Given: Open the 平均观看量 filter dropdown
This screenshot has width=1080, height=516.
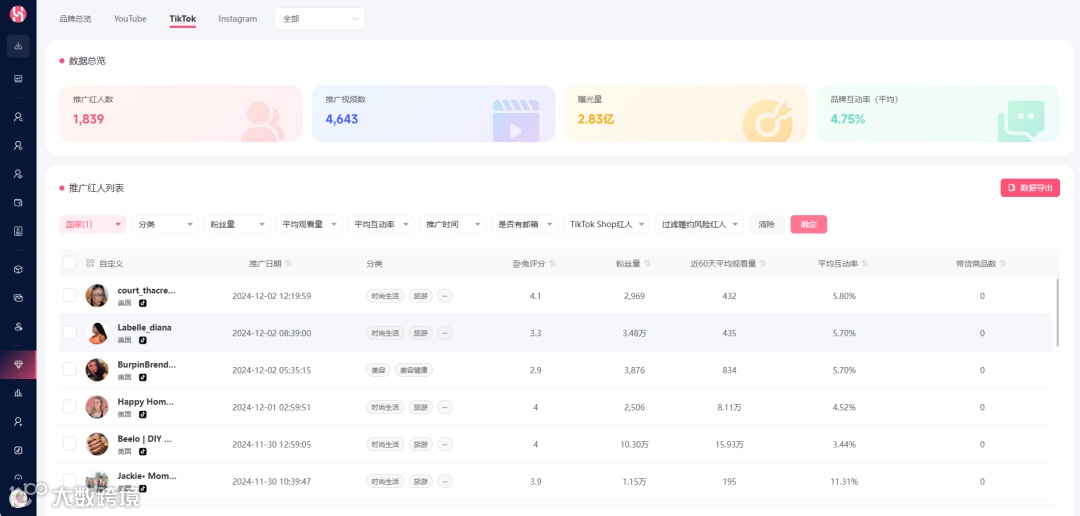Looking at the screenshot, I should [309, 225].
